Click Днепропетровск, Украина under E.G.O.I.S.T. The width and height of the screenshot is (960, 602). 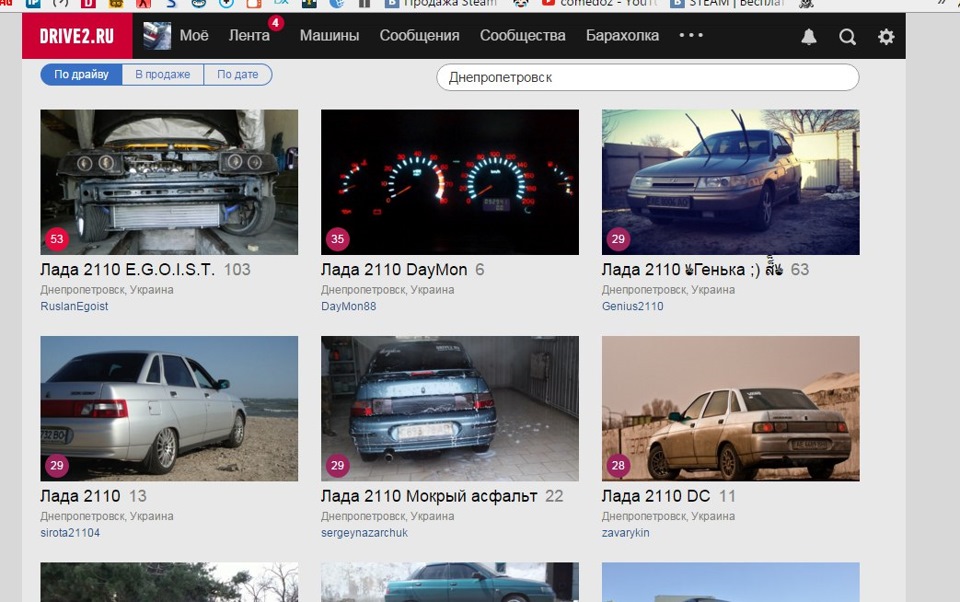click(x=107, y=290)
